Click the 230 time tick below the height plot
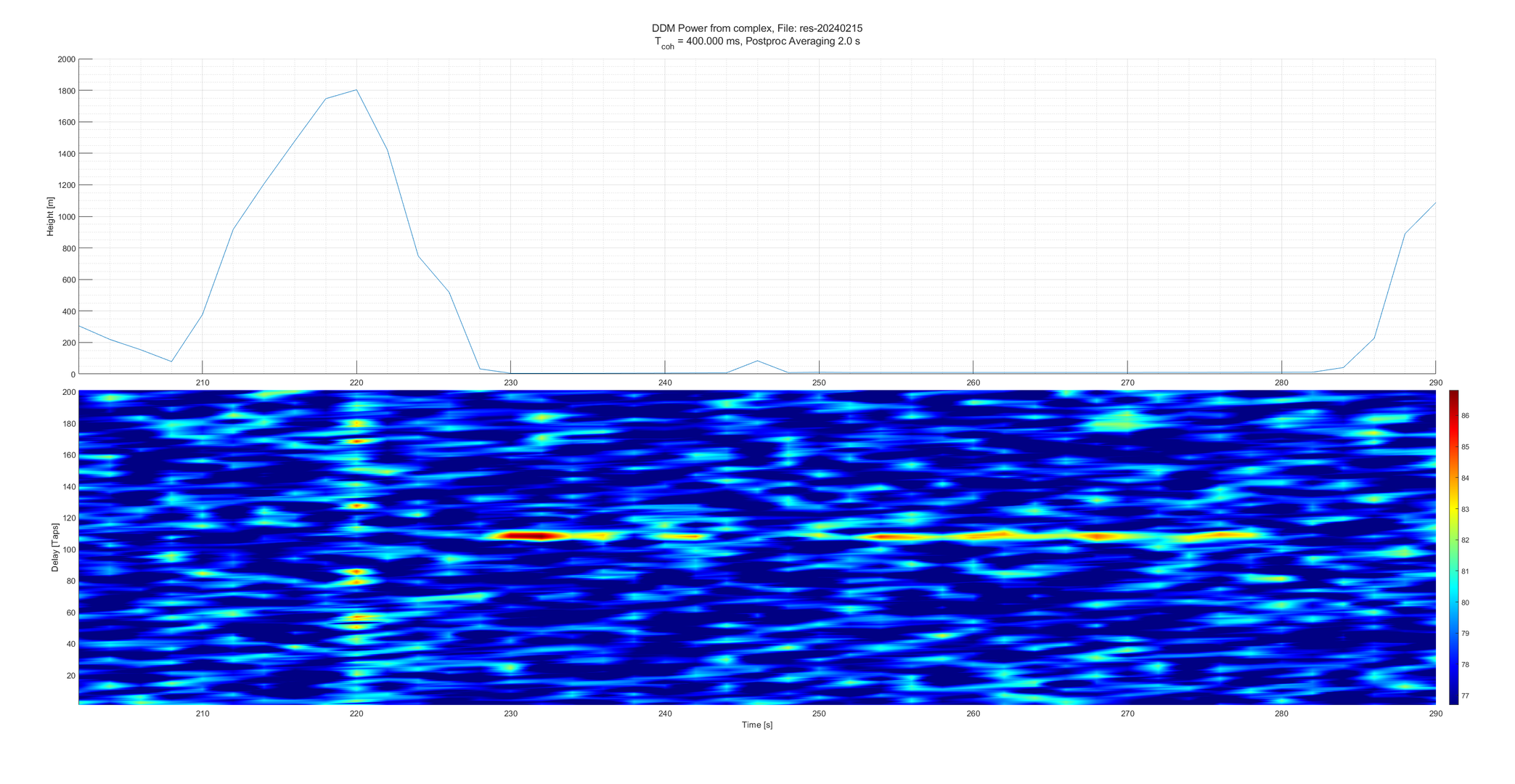Viewport: 1515px width, 784px height. click(510, 383)
